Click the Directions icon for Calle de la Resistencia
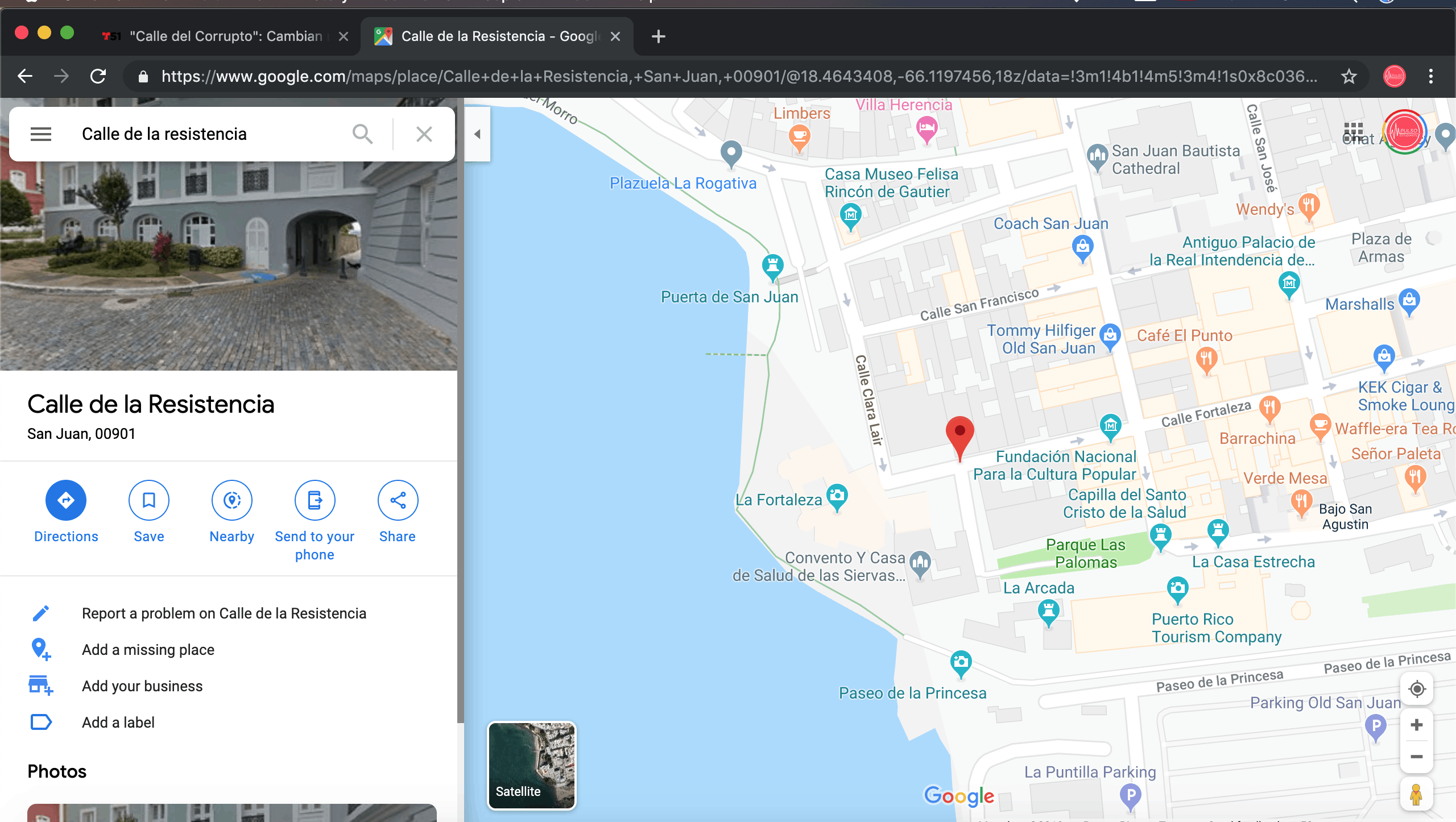The height and width of the screenshot is (822, 1456). point(65,500)
